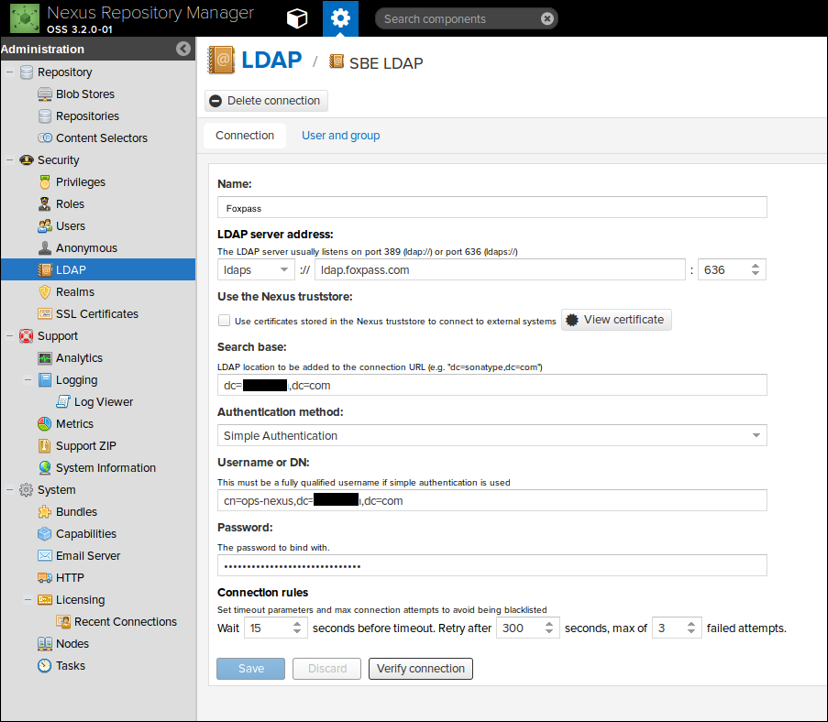Open the ldaps protocol dropdown
The height and width of the screenshot is (722, 828).
[x=284, y=270]
